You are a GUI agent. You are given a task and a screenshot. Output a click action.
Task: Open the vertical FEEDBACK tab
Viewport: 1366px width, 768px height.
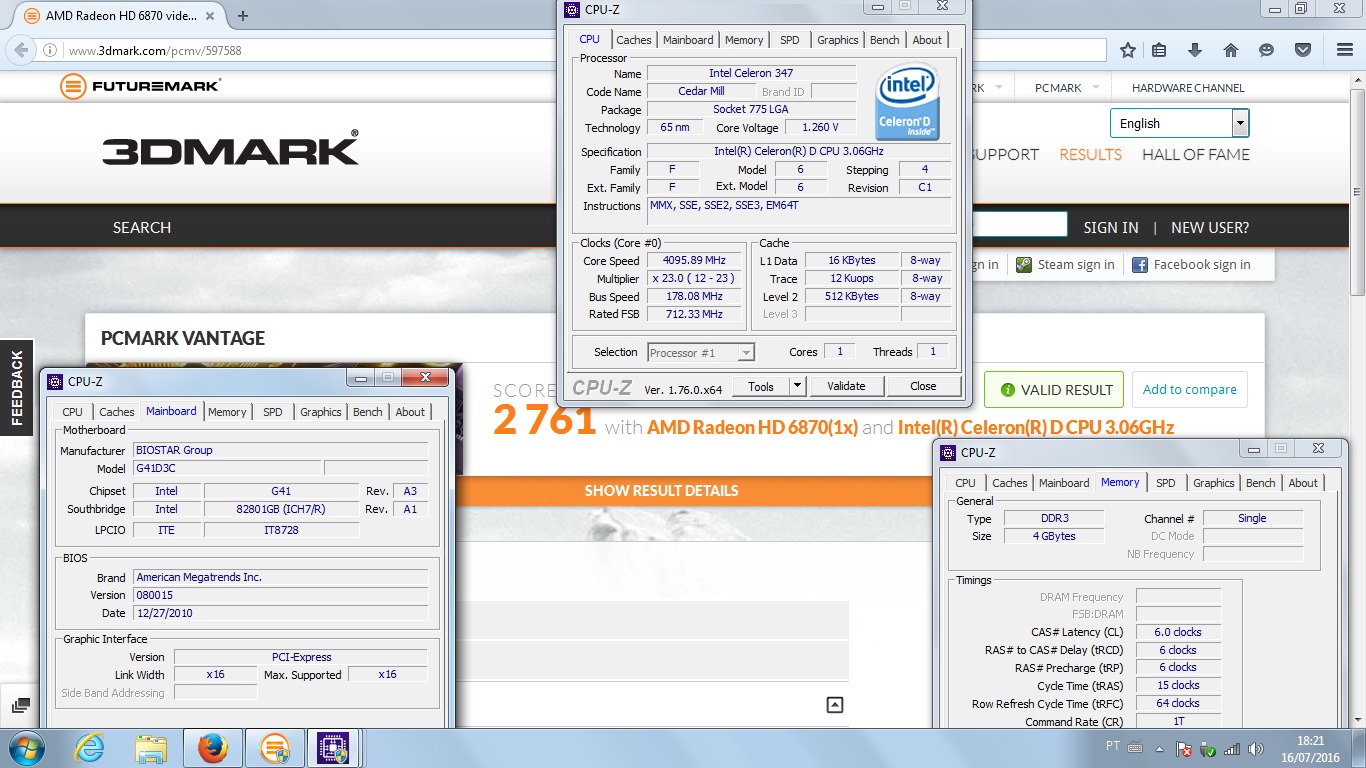pos(17,389)
